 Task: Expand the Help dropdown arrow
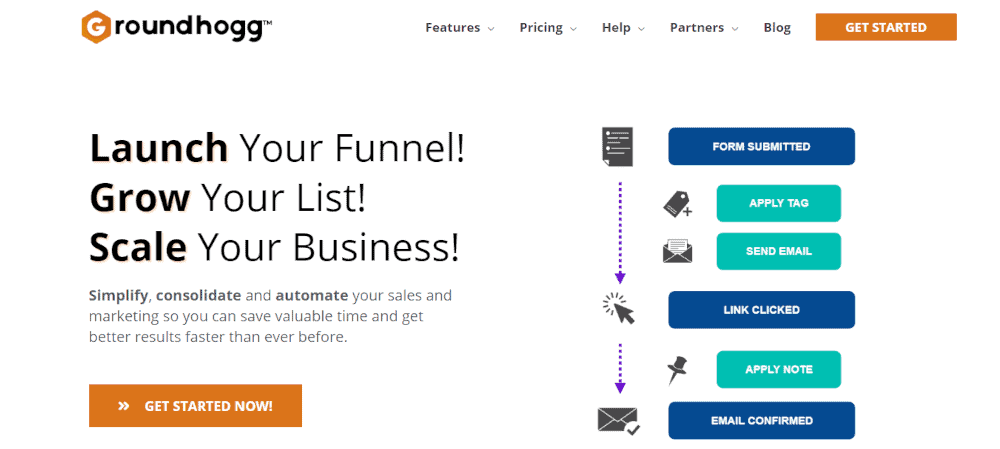[641, 29]
